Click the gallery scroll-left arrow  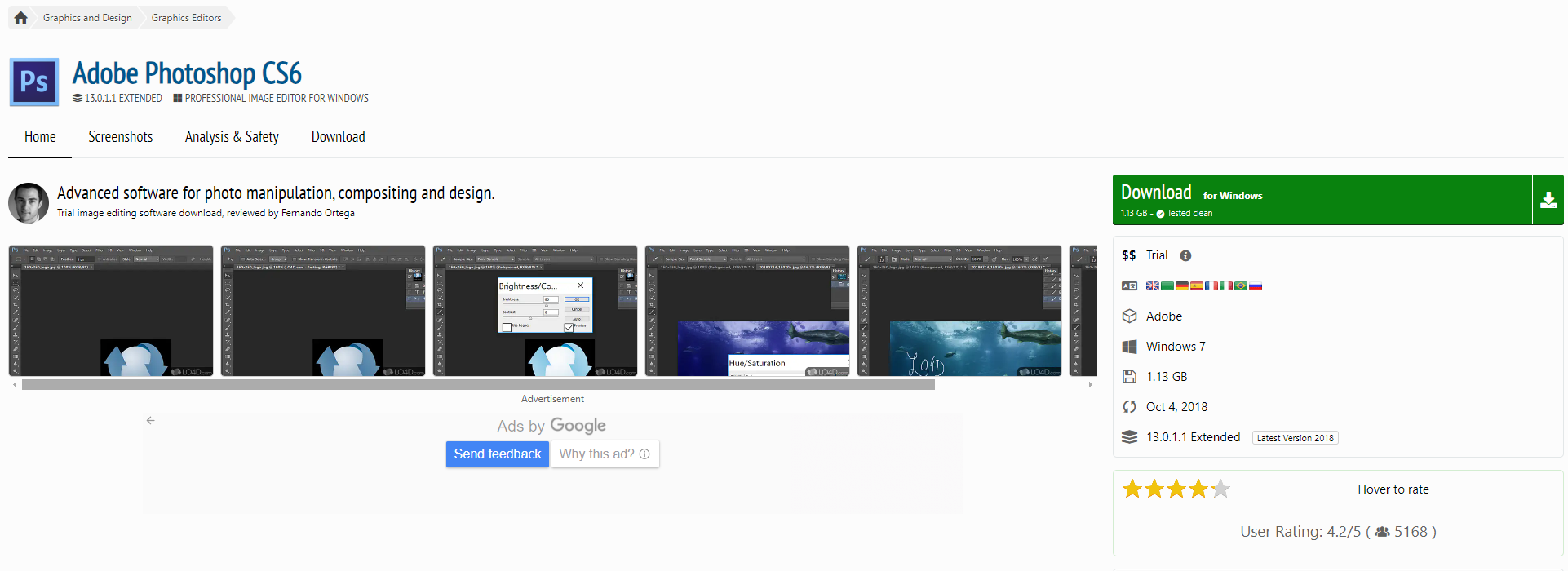(x=15, y=385)
